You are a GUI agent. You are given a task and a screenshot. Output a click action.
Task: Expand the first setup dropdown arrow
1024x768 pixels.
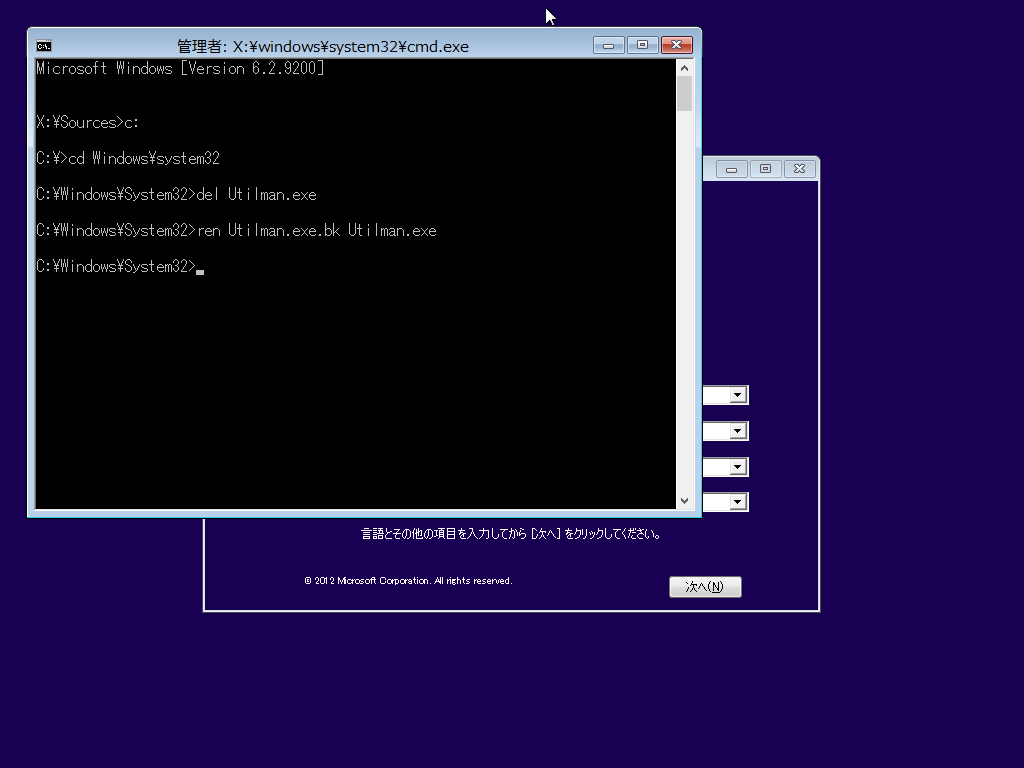point(738,395)
